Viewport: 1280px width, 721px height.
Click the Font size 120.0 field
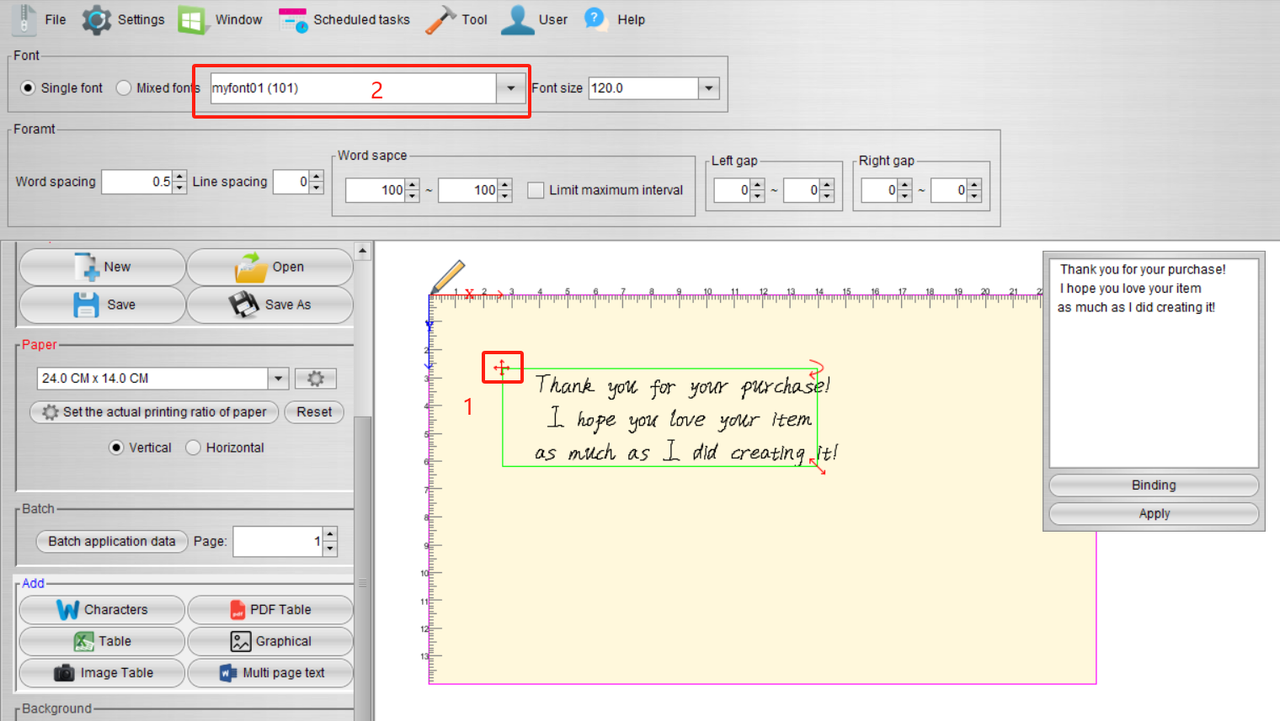point(643,88)
